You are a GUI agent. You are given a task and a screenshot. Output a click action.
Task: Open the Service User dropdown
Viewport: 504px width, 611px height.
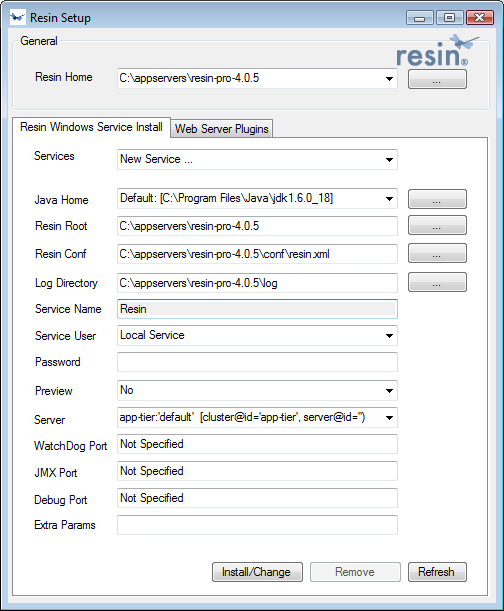click(389, 336)
